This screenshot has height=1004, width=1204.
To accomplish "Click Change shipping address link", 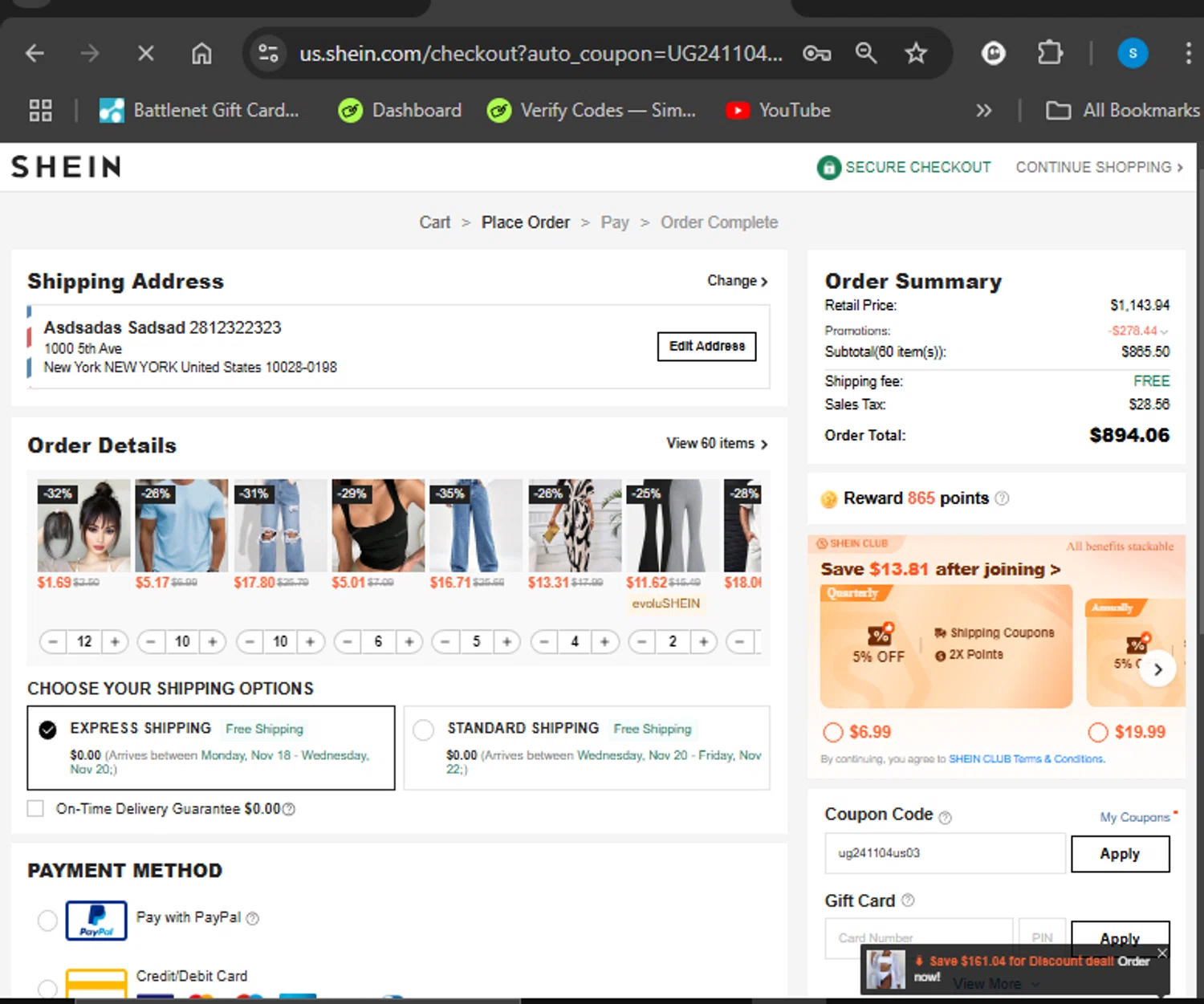I will [x=737, y=281].
